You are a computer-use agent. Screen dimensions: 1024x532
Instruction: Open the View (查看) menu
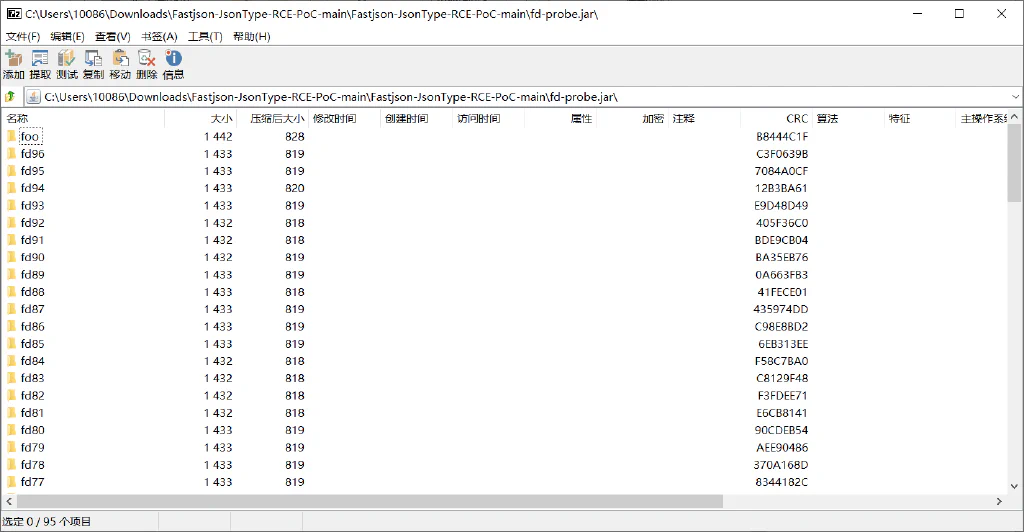112,37
